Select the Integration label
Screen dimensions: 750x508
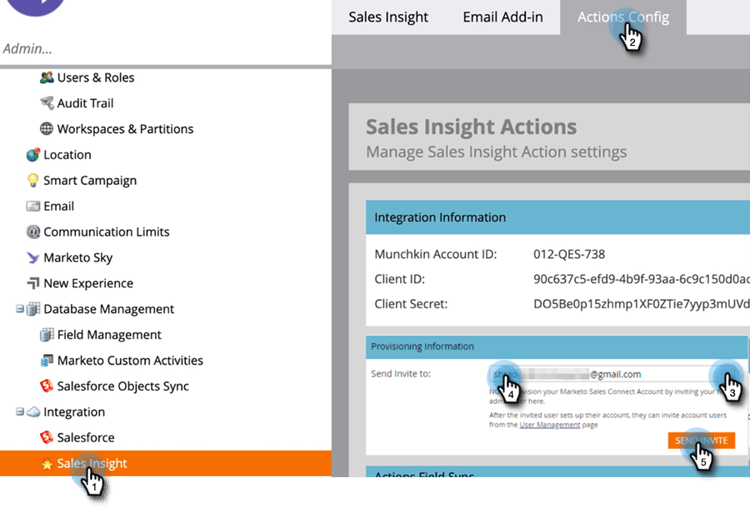pyautogui.click(x=74, y=412)
